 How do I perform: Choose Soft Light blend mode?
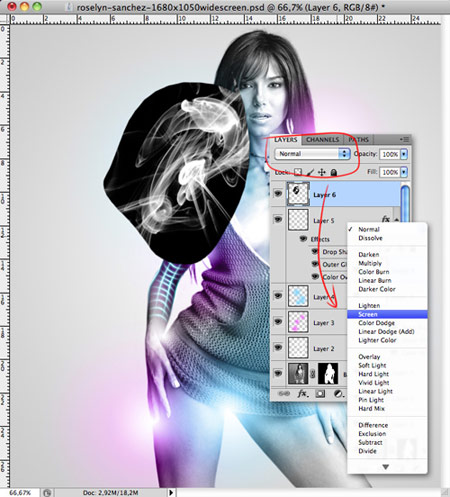pyautogui.click(x=387, y=365)
